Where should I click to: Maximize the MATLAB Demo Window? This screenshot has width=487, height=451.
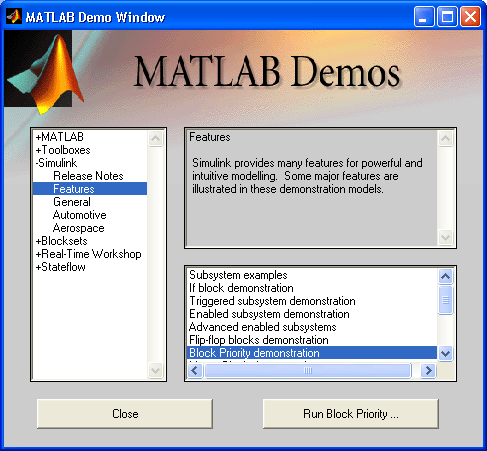pos(447,16)
